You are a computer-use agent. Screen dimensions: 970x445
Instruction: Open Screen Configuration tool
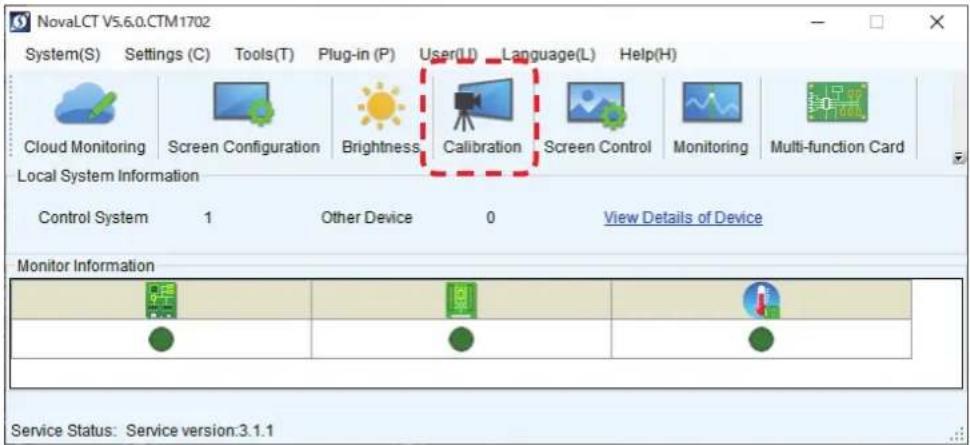pyautogui.click(x=244, y=119)
